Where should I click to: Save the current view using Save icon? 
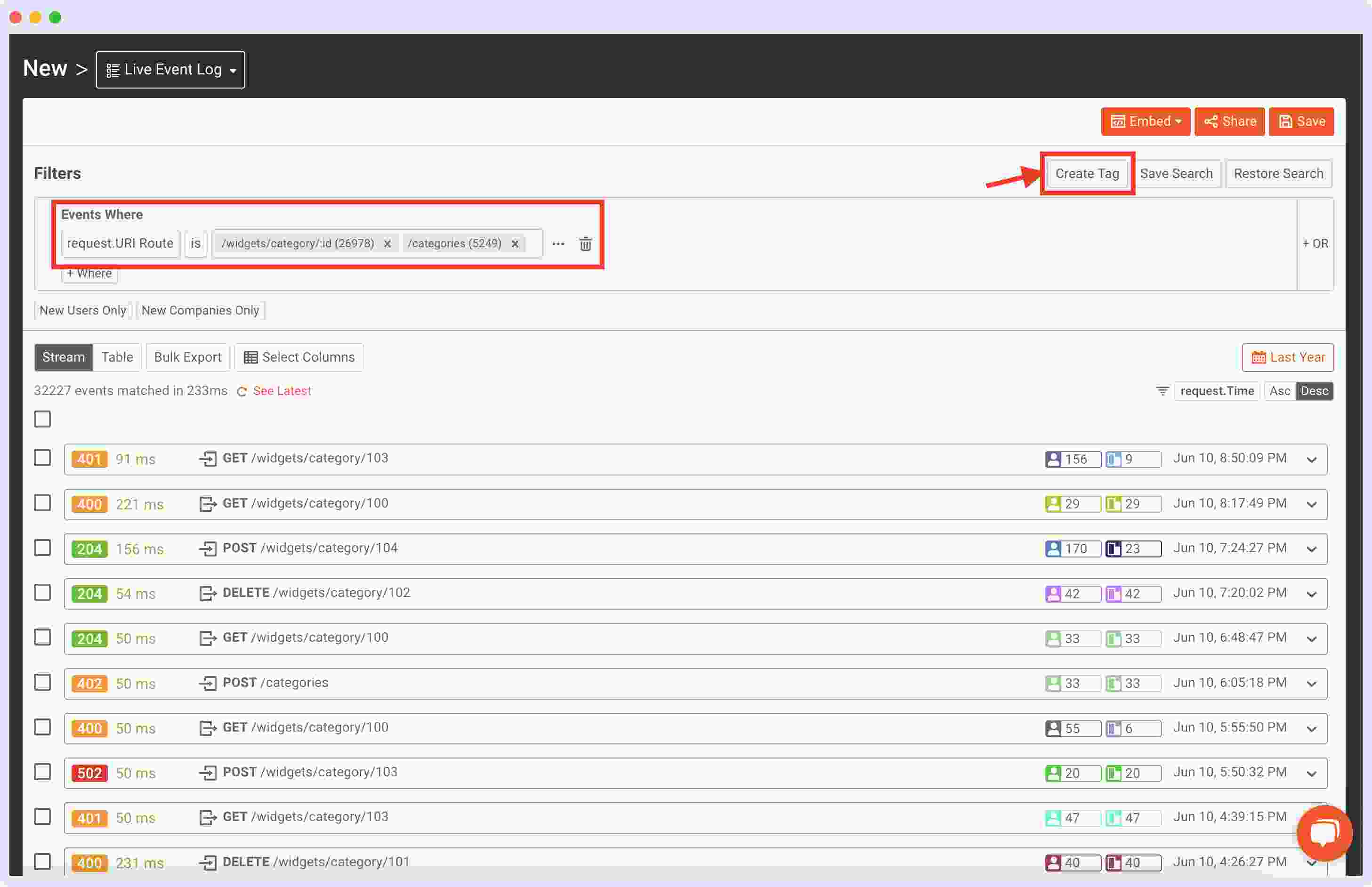(1301, 121)
